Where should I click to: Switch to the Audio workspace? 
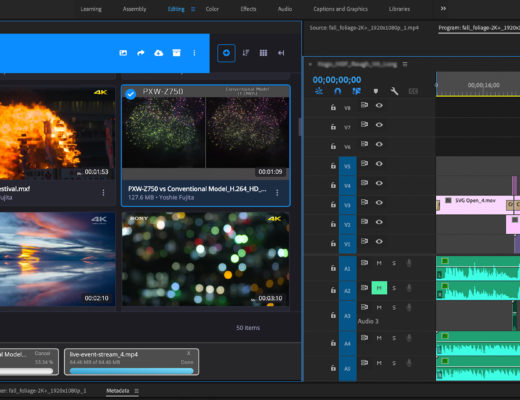click(x=285, y=9)
